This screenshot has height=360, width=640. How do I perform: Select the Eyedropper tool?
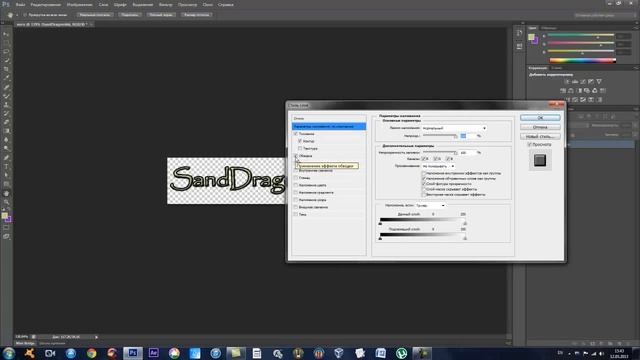coord(6,78)
